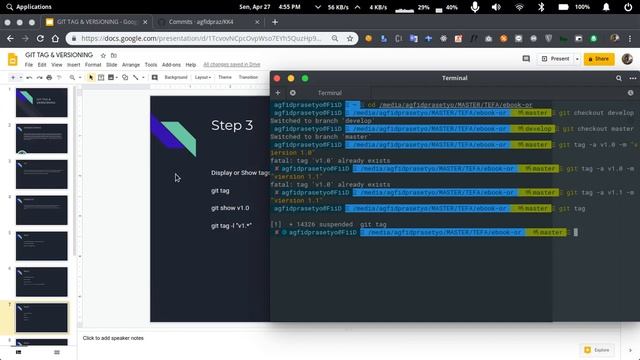Open the Add-ons menu
The width and height of the screenshot is (640, 360).
click(x=171, y=65)
